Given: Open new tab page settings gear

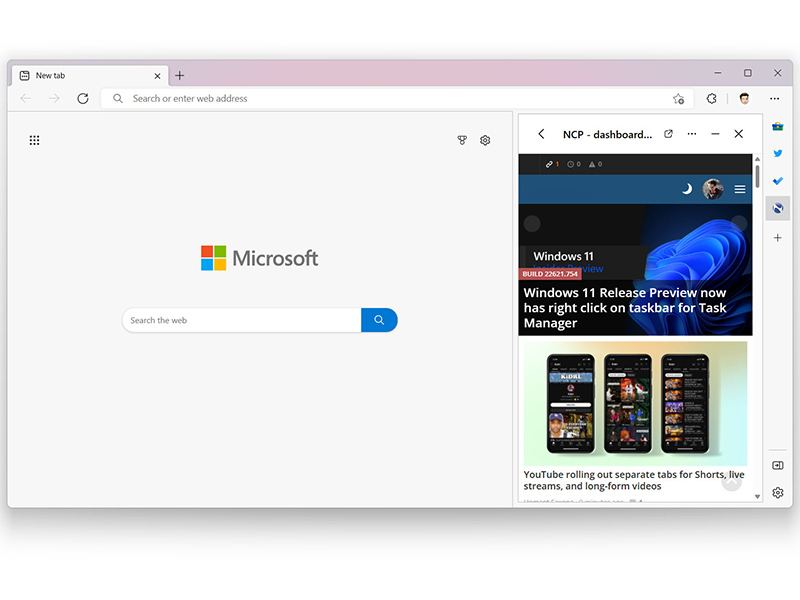Looking at the screenshot, I should (x=485, y=140).
